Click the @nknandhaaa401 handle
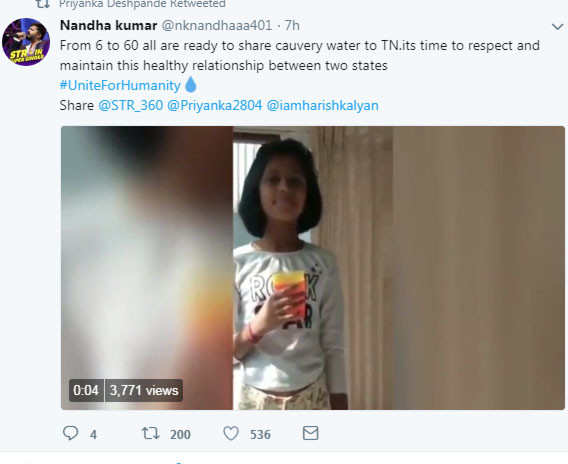 pyautogui.click(x=216, y=25)
